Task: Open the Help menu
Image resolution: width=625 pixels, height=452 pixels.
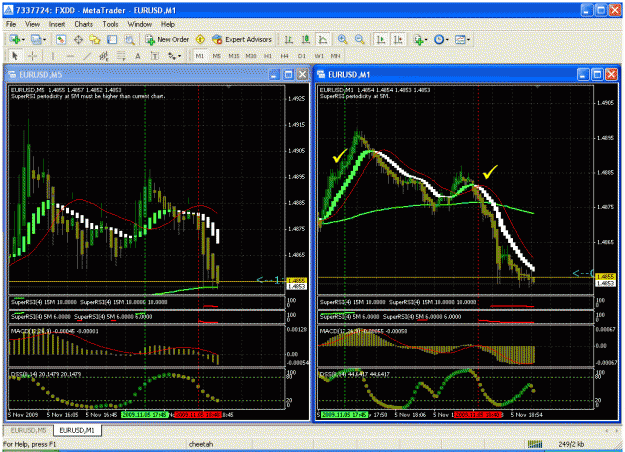Action: (168, 24)
